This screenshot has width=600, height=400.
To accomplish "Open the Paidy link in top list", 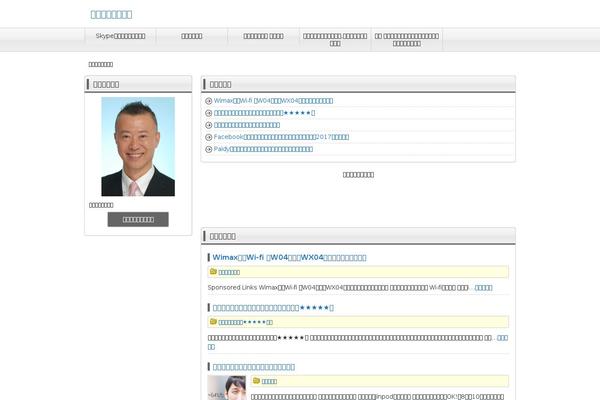I will pos(263,149).
